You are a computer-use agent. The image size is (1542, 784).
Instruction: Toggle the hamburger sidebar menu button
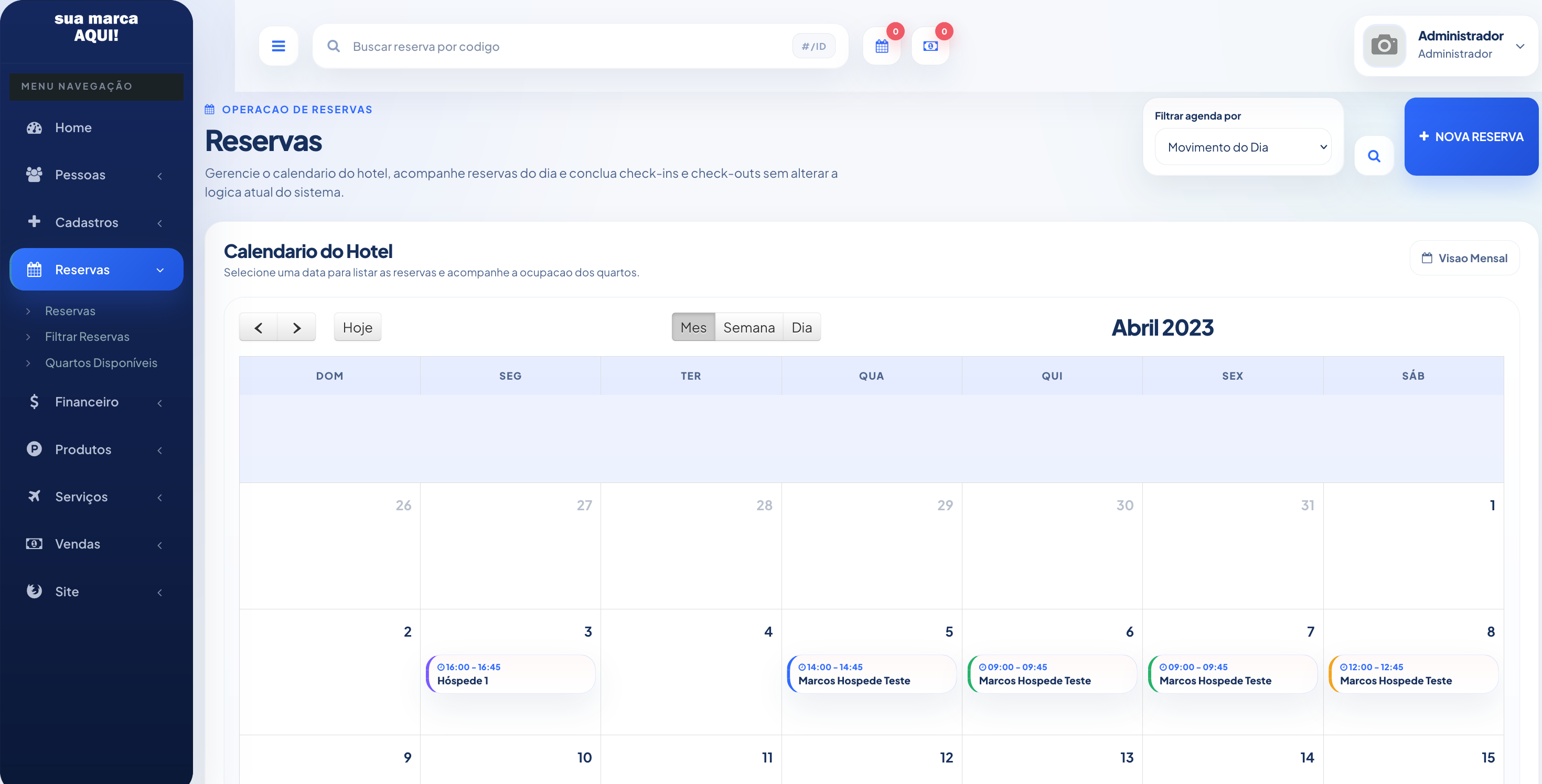[279, 46]
